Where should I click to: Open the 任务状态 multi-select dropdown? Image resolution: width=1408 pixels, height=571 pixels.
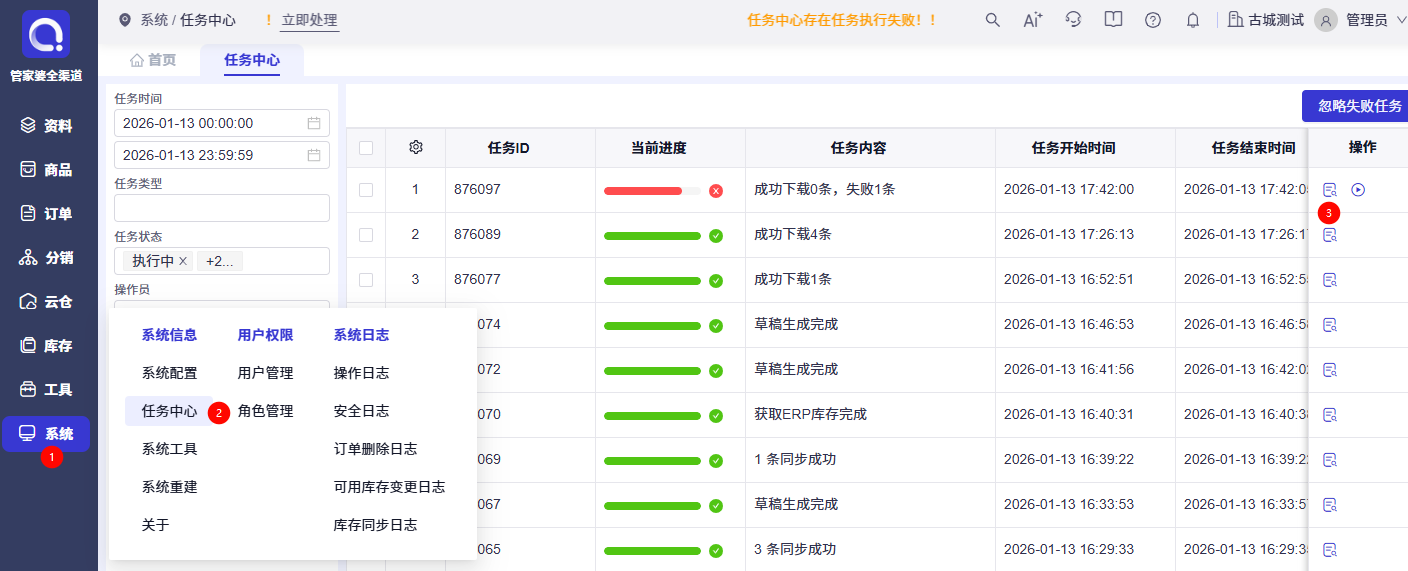point(222,261)
